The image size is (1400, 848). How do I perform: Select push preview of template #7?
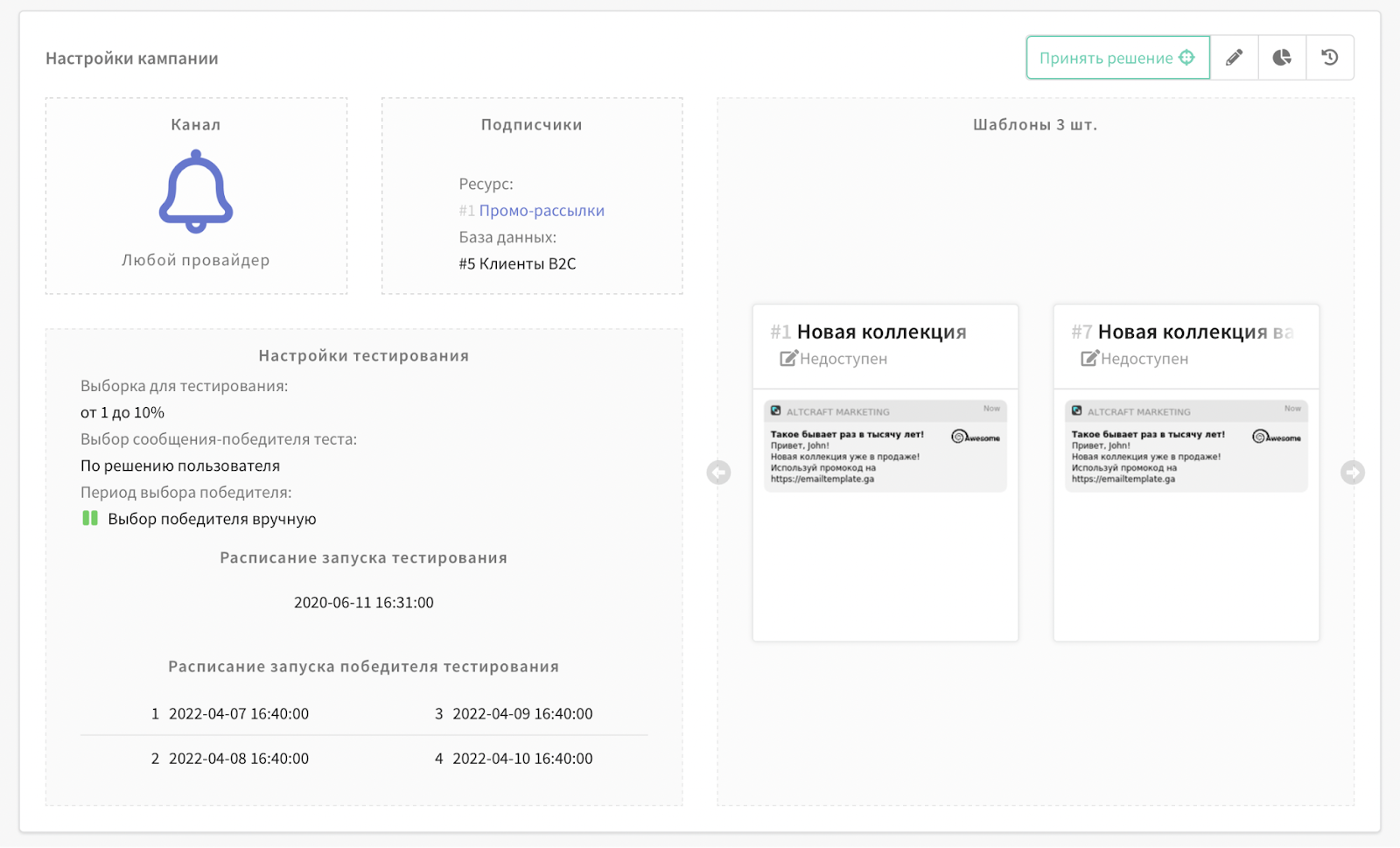1186,446
